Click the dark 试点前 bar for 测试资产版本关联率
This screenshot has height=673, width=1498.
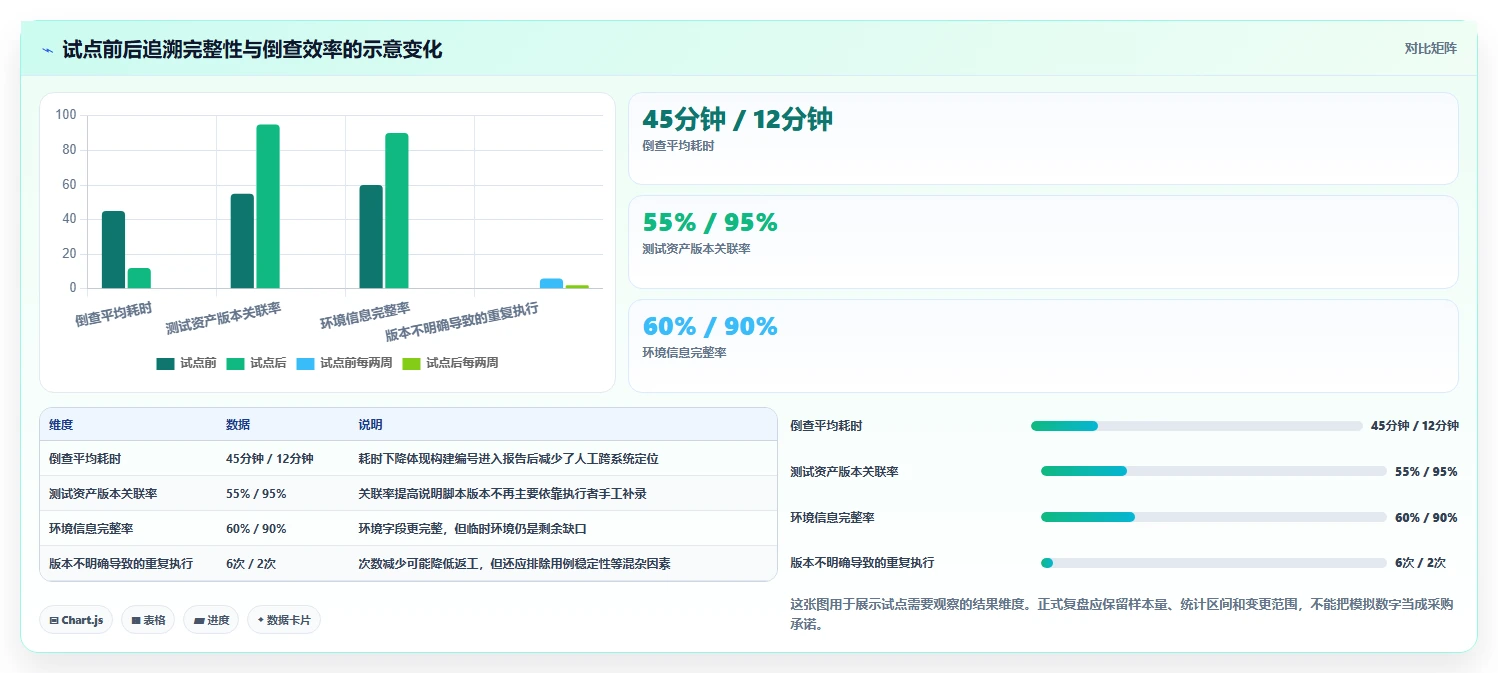coord(242,241)
